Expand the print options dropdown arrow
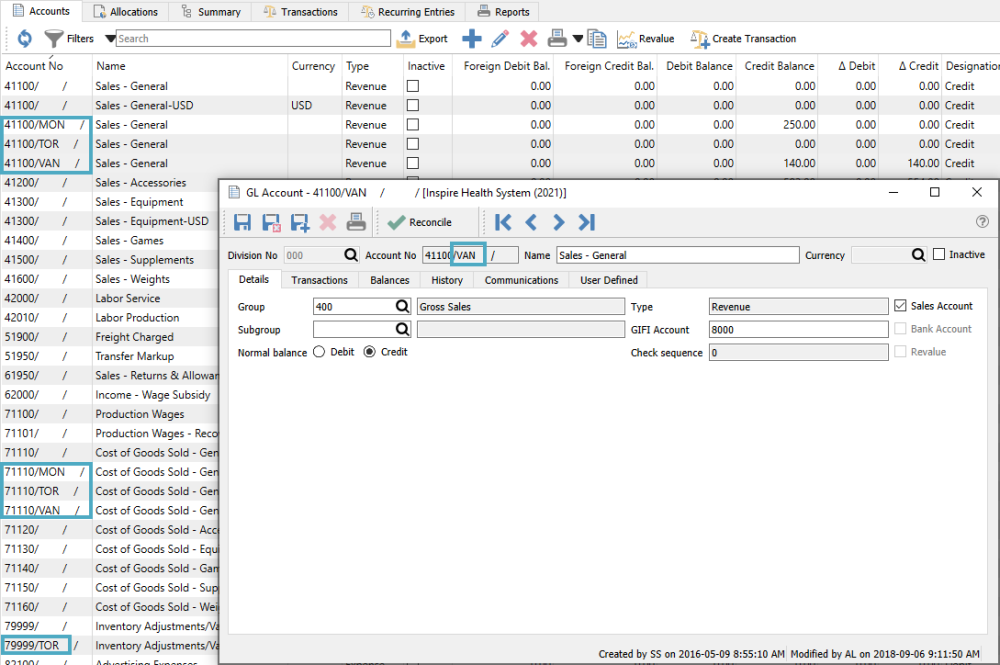The width and height of the screenshot is (1000, 665). click(577, 39)
